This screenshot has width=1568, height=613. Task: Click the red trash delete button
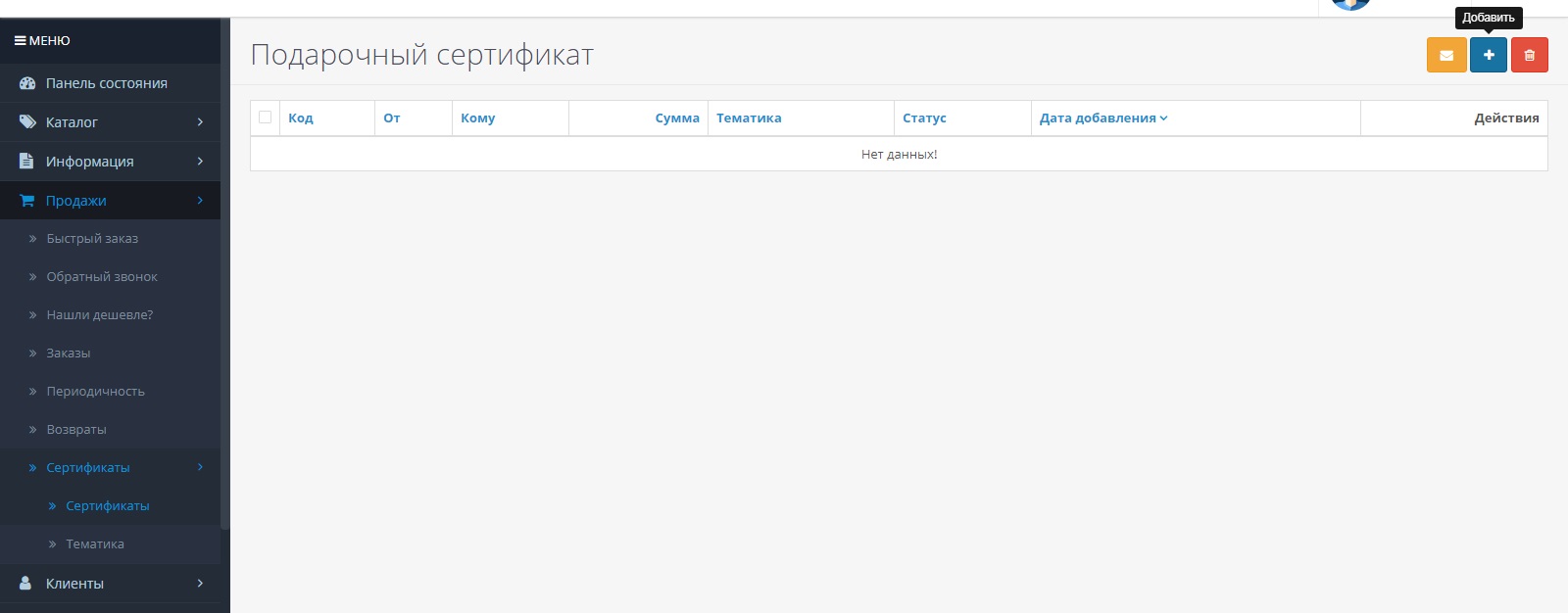click(1529, 55)
